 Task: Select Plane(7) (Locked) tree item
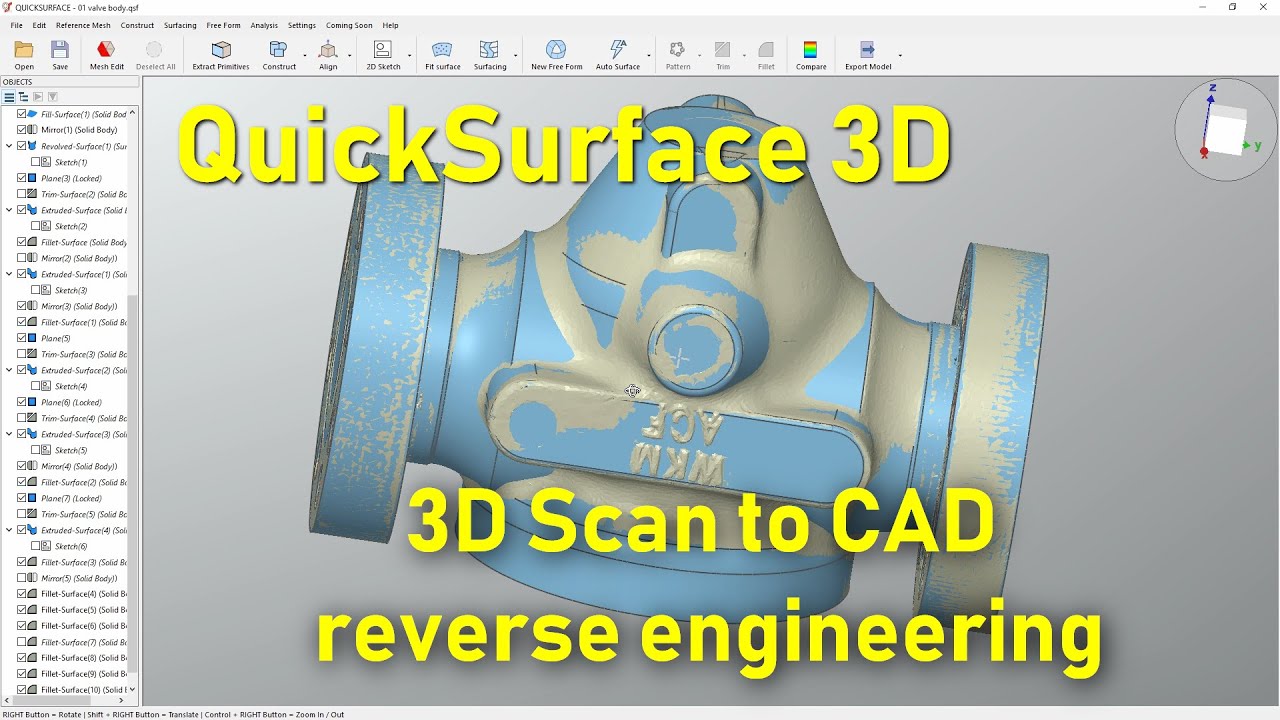[x=71, y=498]
